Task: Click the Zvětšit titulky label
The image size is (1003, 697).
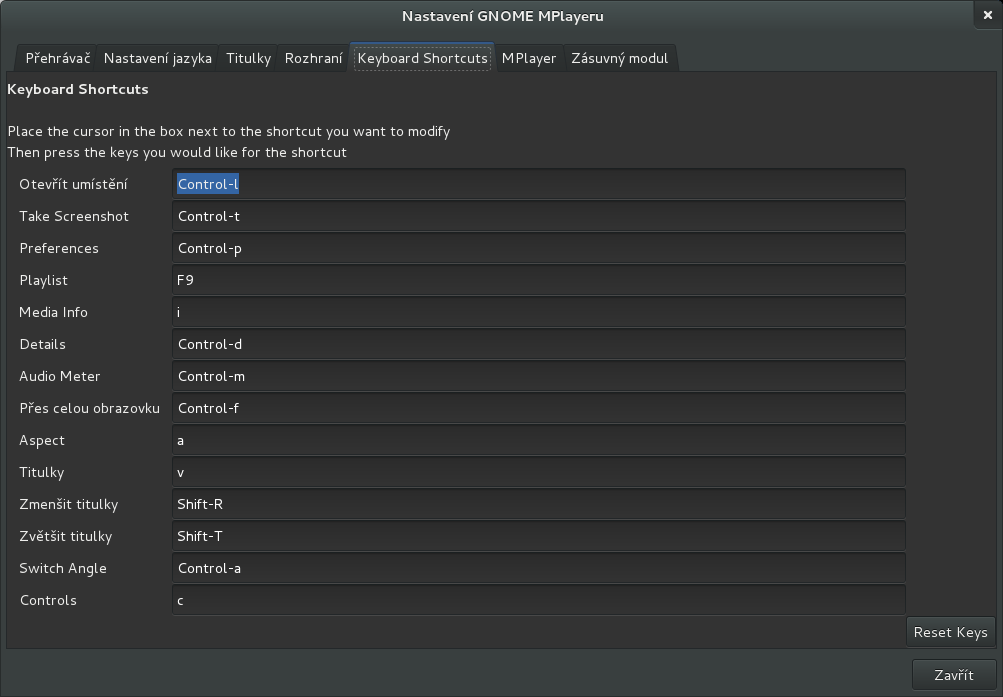Action: pos(65,536)
